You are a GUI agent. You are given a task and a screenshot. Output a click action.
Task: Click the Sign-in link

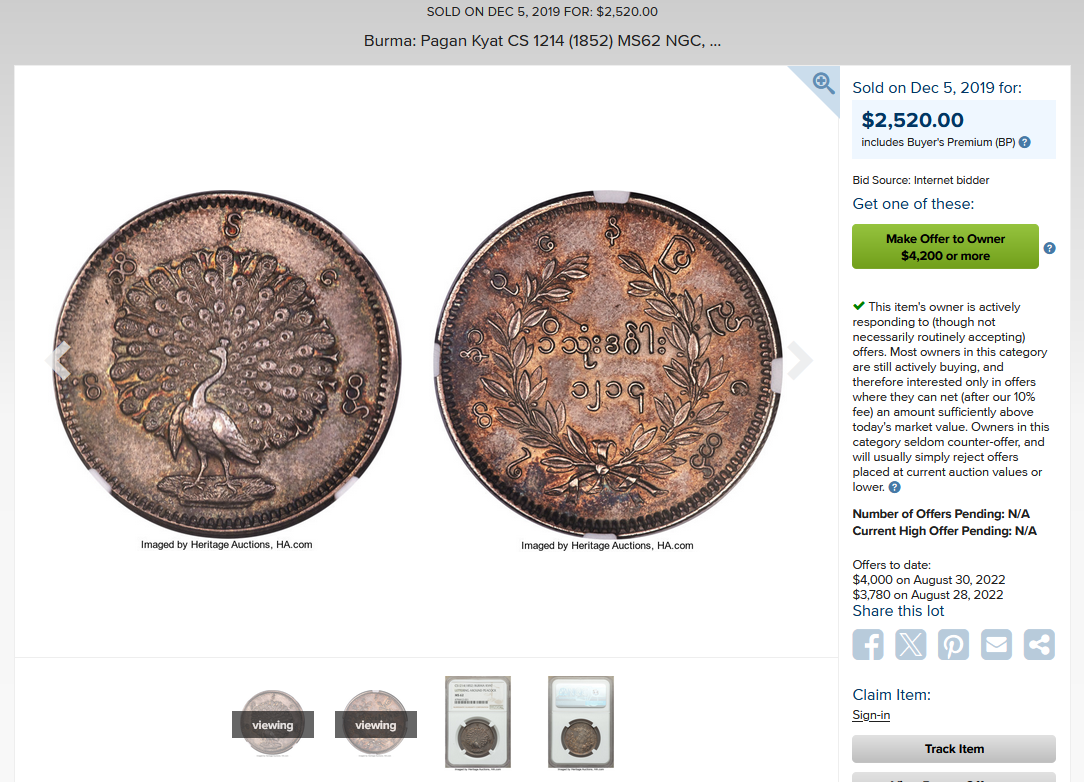(871, 716)
